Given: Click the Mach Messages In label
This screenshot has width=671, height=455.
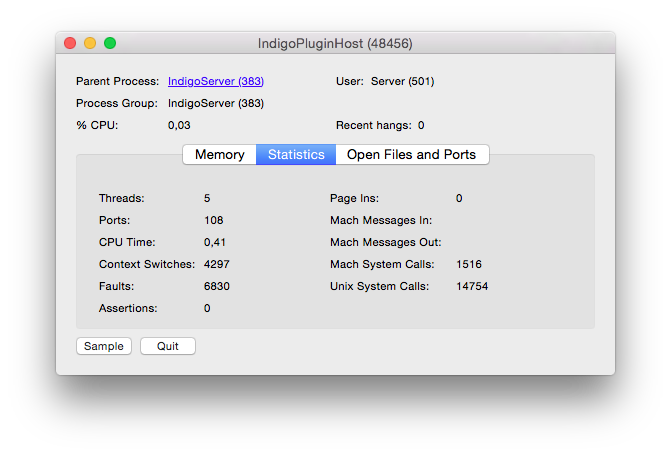Looking at the screenshot, I should point(381,220).
